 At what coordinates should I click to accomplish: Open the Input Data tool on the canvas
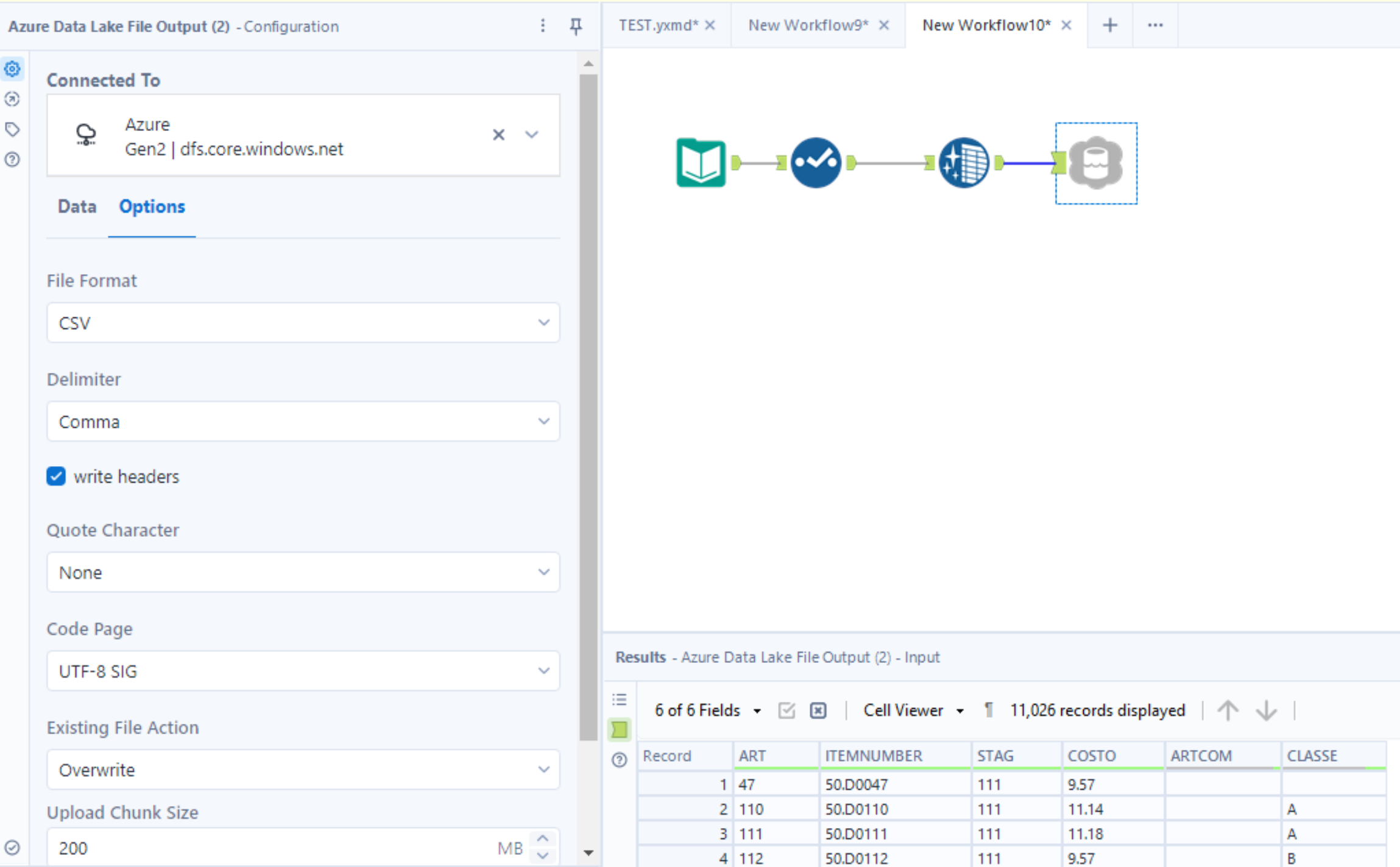coord(699,162)
